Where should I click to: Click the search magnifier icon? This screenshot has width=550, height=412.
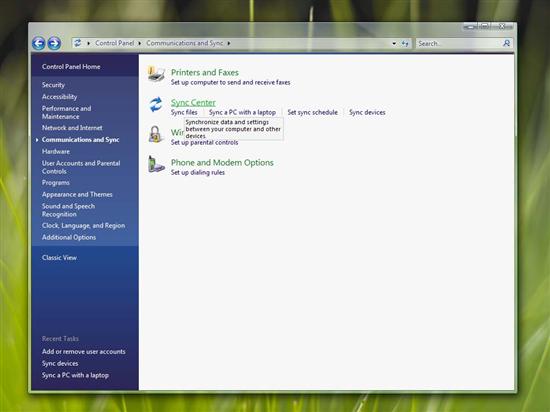(506, 43)
